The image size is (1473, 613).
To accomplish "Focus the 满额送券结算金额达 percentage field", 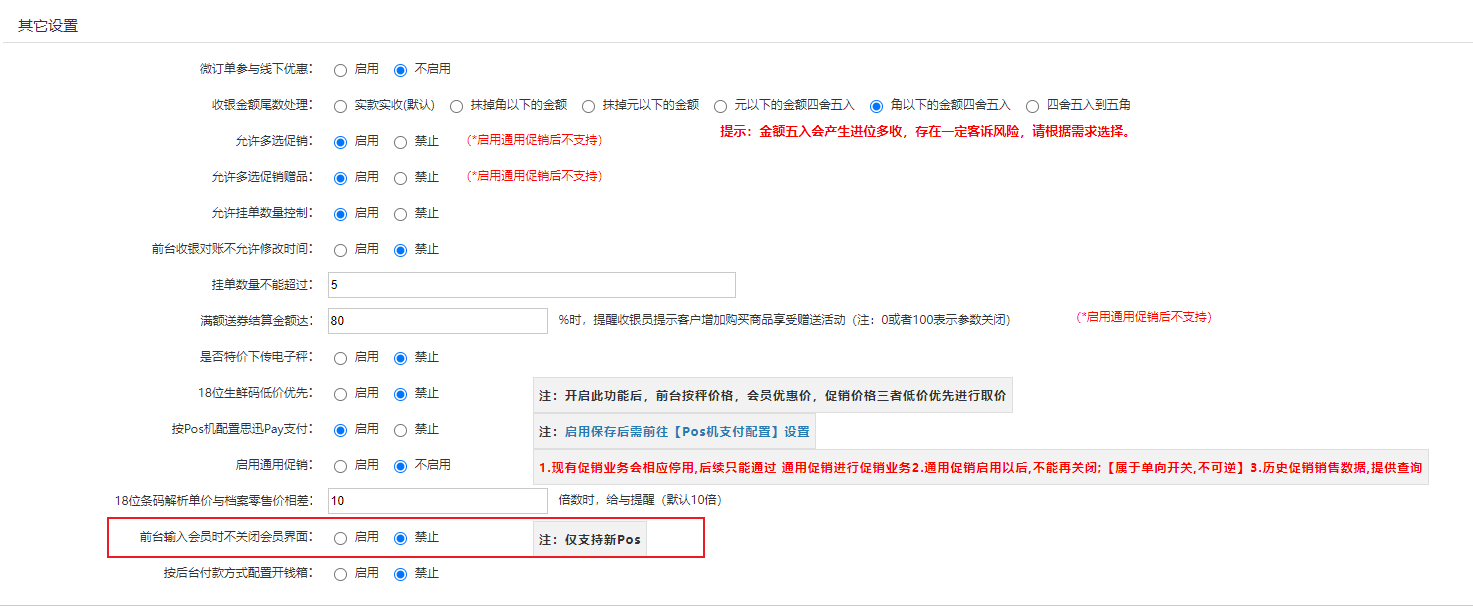I will (435, 321).
